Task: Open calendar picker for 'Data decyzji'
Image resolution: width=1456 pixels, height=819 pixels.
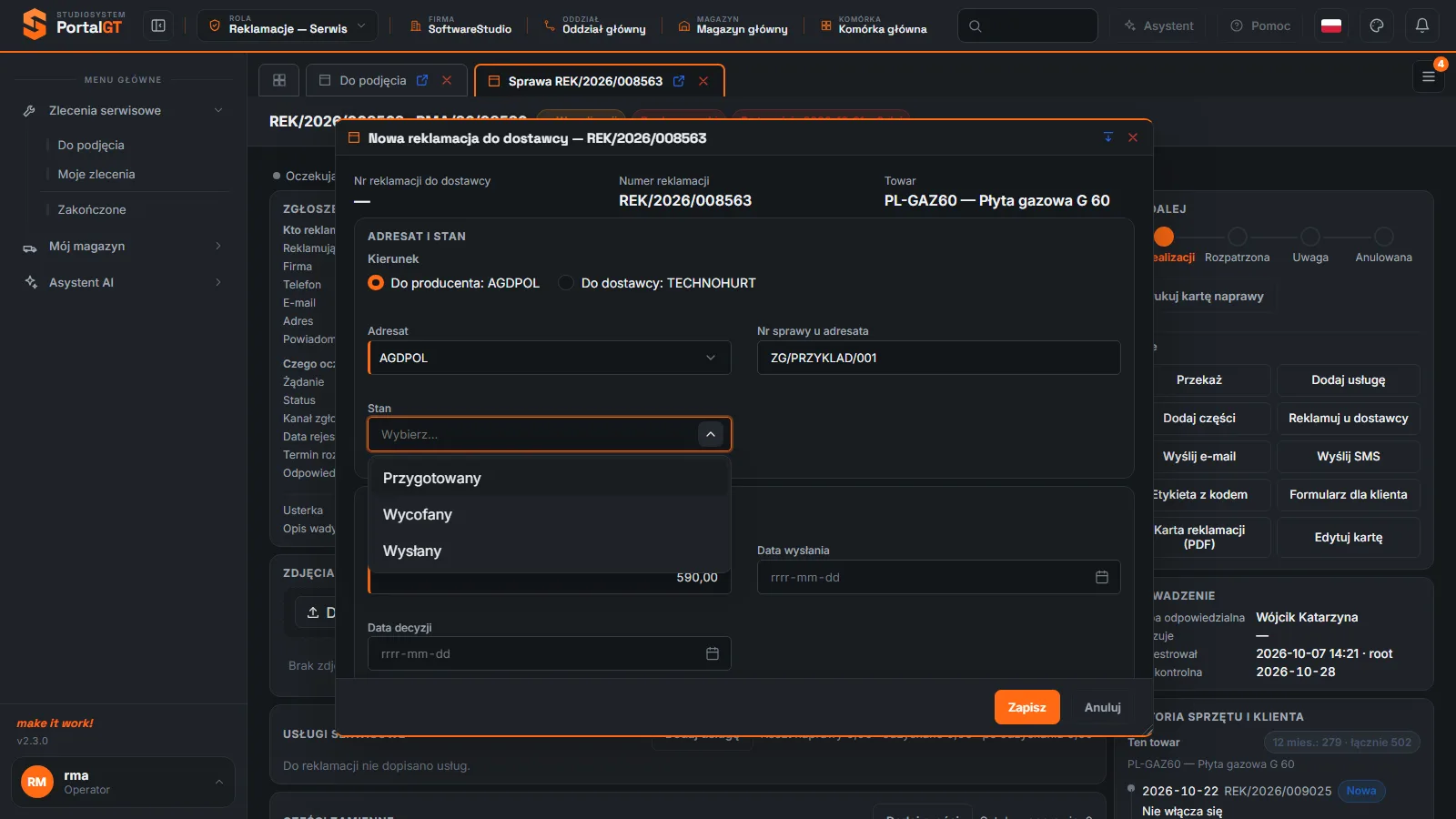Action: coord(713,653)
